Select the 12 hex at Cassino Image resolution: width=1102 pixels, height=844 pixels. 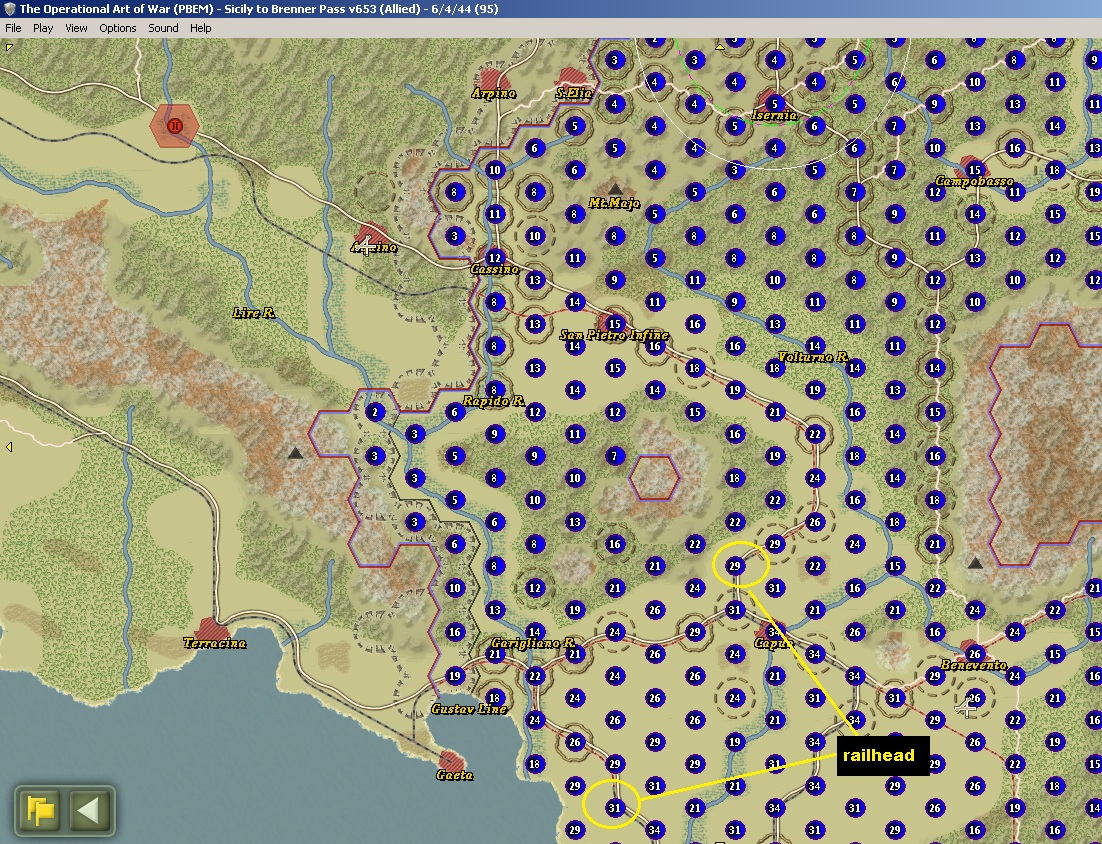point(495,257)
